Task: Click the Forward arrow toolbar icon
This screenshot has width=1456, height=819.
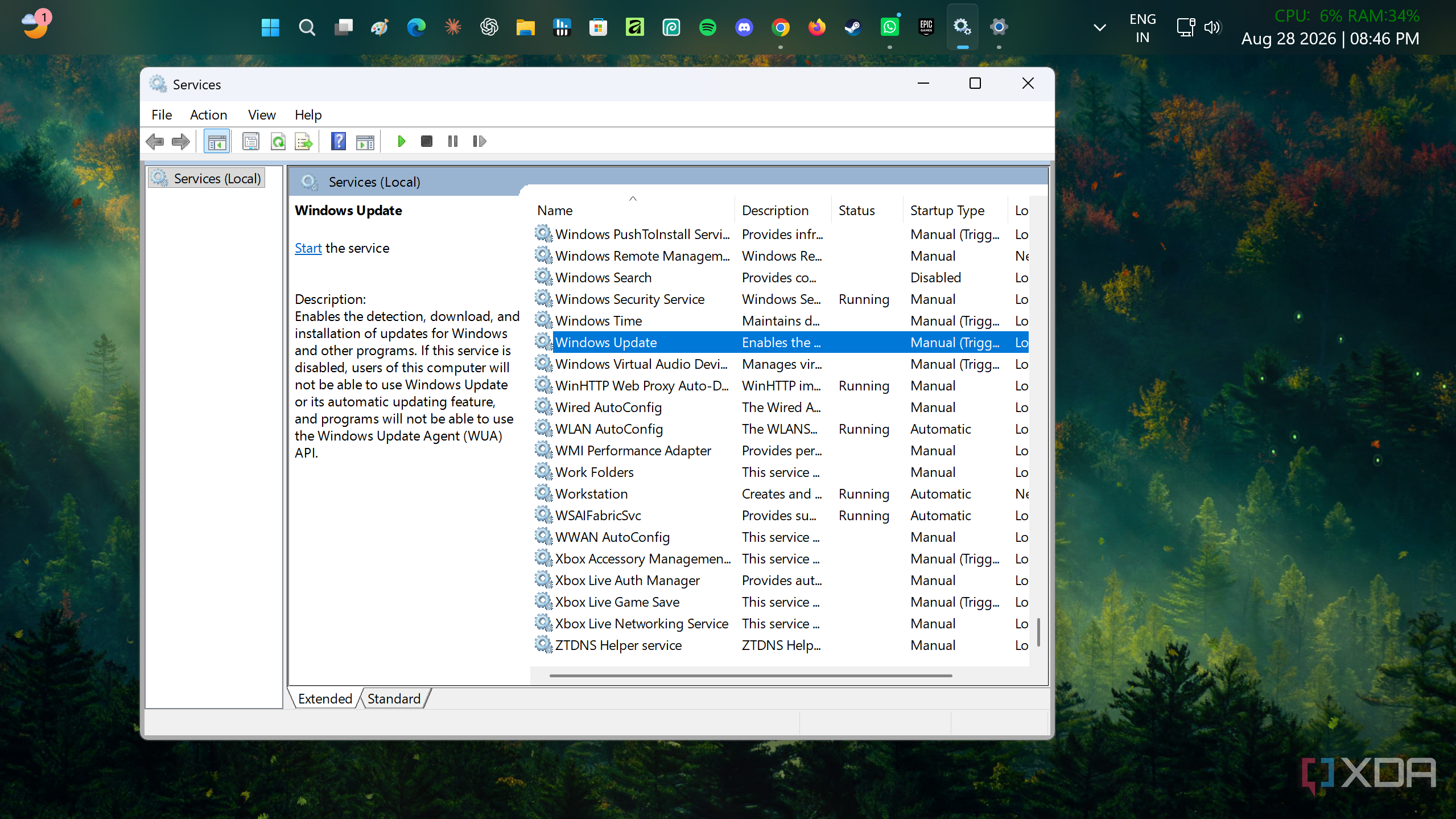Action: (x=181, y=141)
